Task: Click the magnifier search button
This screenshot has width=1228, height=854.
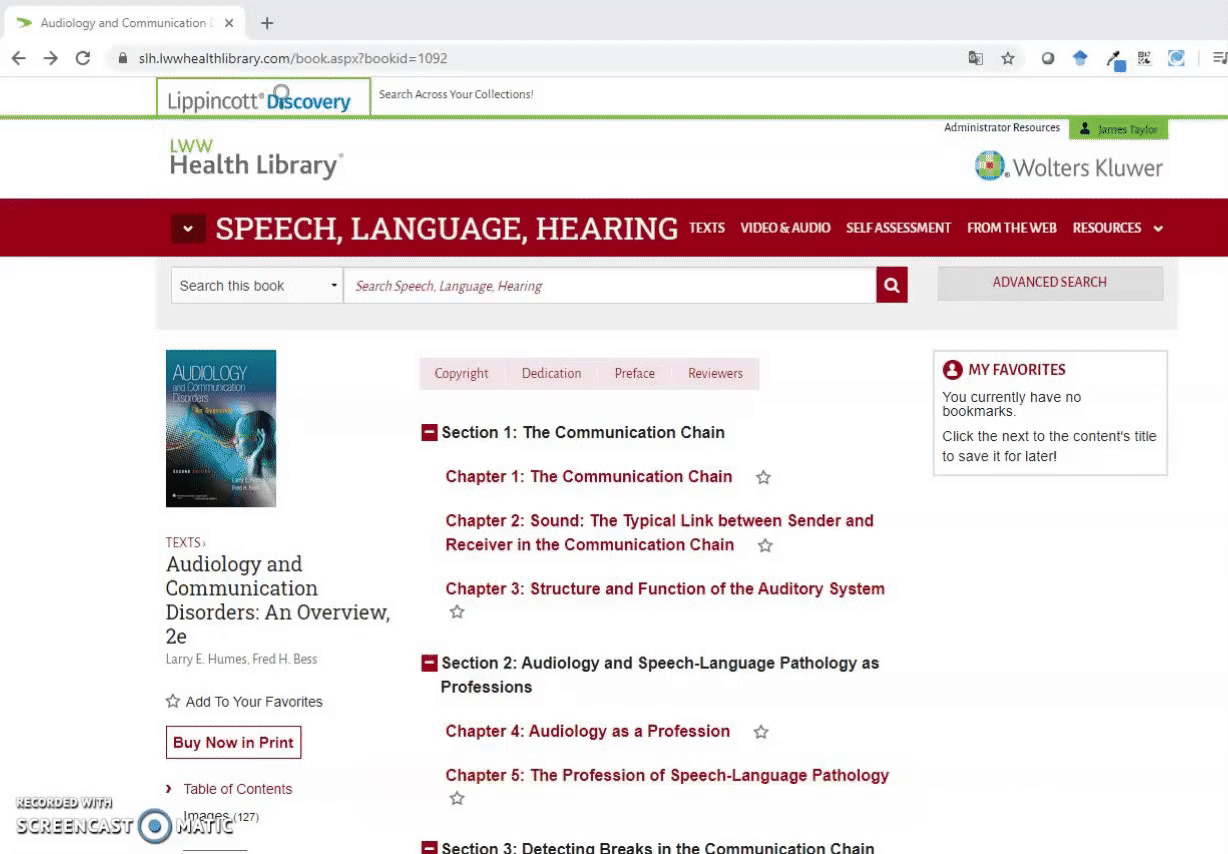Action: pos(892,285)
